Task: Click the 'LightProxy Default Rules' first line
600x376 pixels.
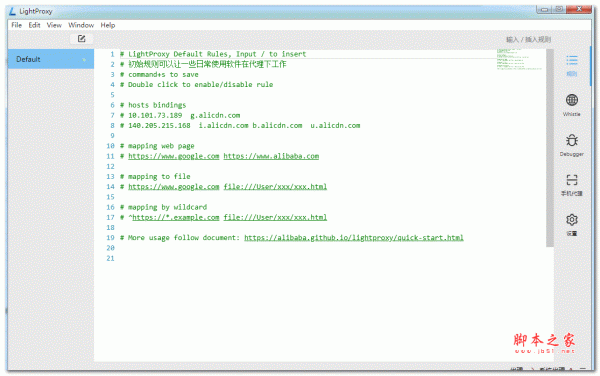Action: coord(213,54)
